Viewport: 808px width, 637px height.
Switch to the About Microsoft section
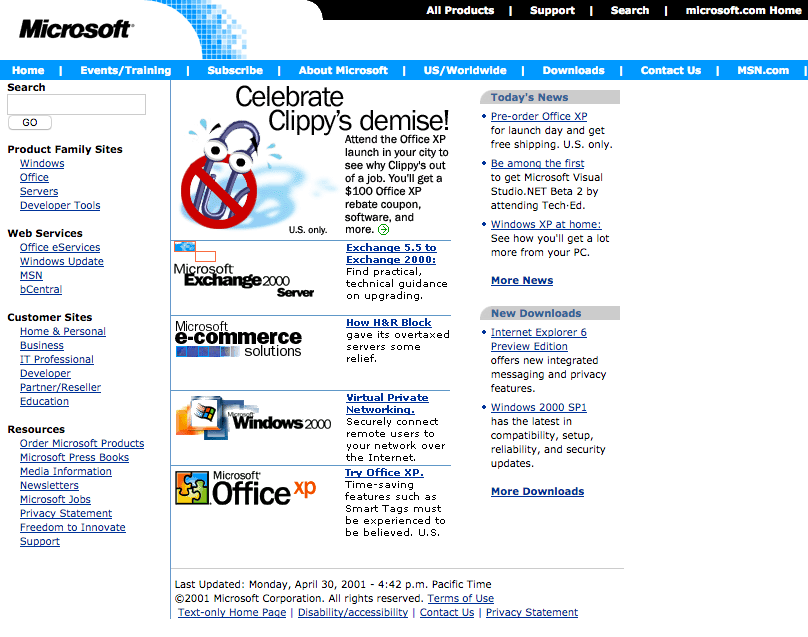343,70
